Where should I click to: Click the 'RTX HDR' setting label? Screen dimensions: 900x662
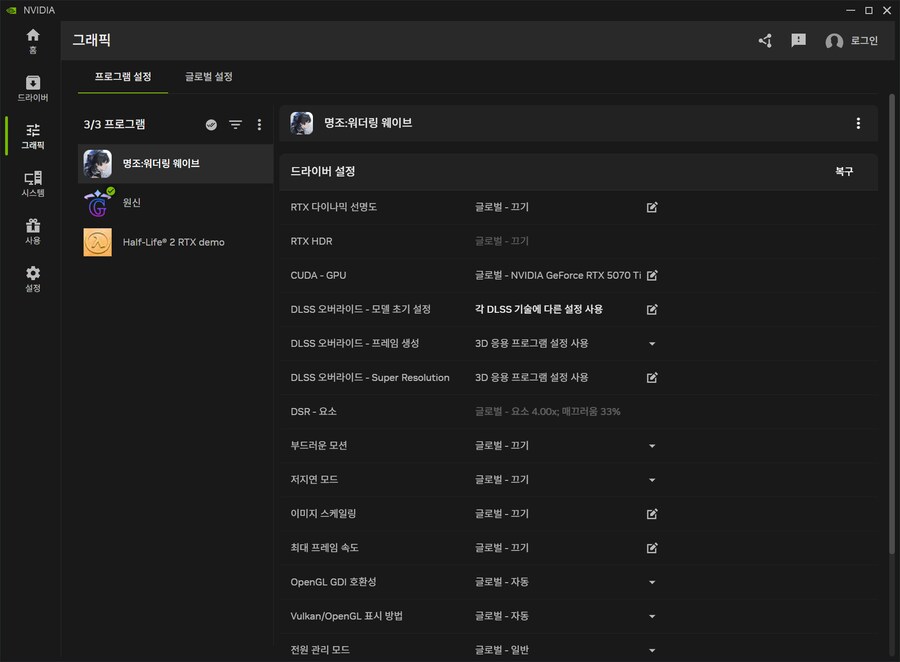[x=311, y=241]
